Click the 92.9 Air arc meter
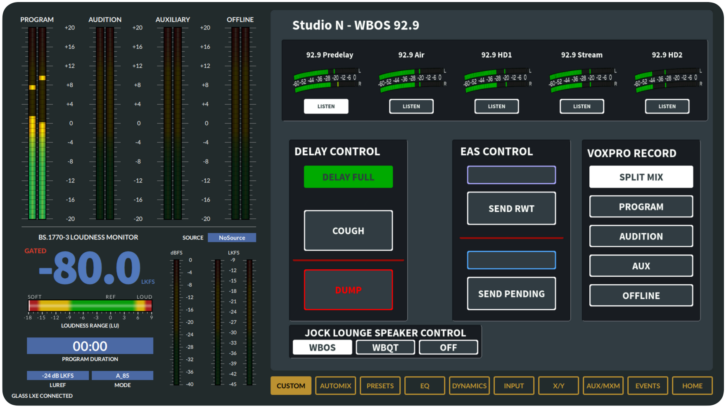Screen dimensions: 726x408 tap(412, 80)
